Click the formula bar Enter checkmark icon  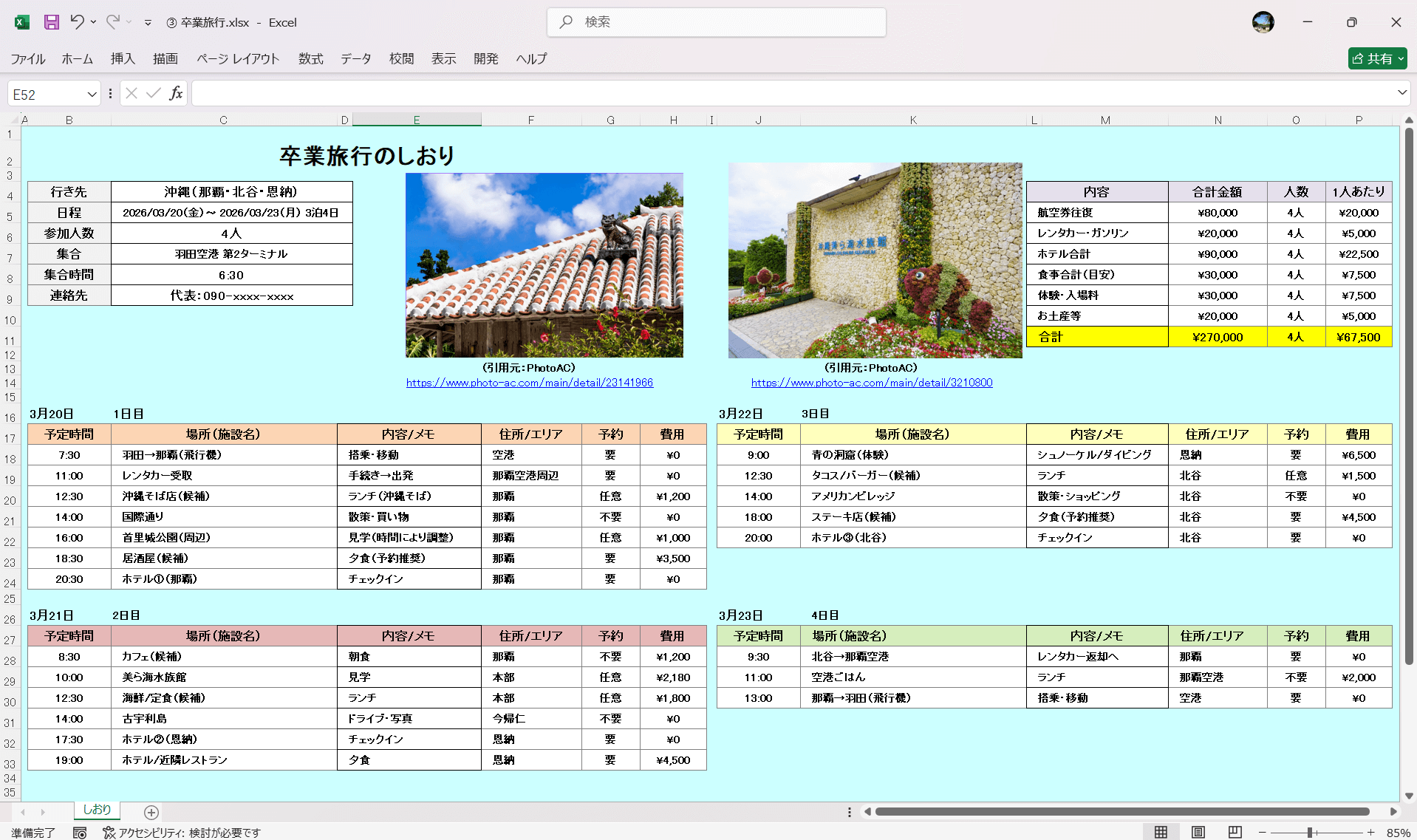pyautogui.click(x=152, y=93)
